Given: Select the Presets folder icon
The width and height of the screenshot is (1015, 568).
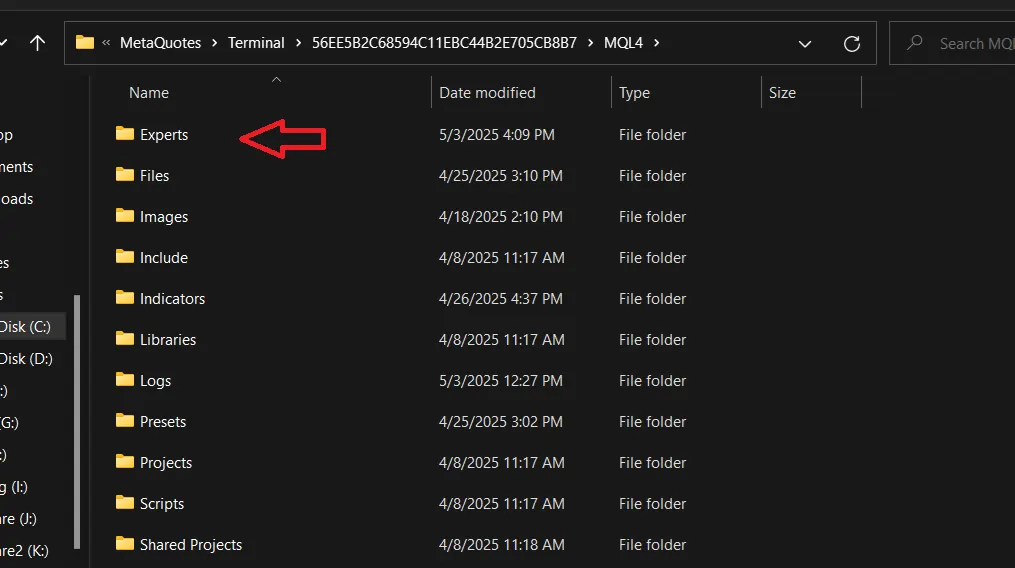Looking at the screenshot, I should (x=125, y=420).
